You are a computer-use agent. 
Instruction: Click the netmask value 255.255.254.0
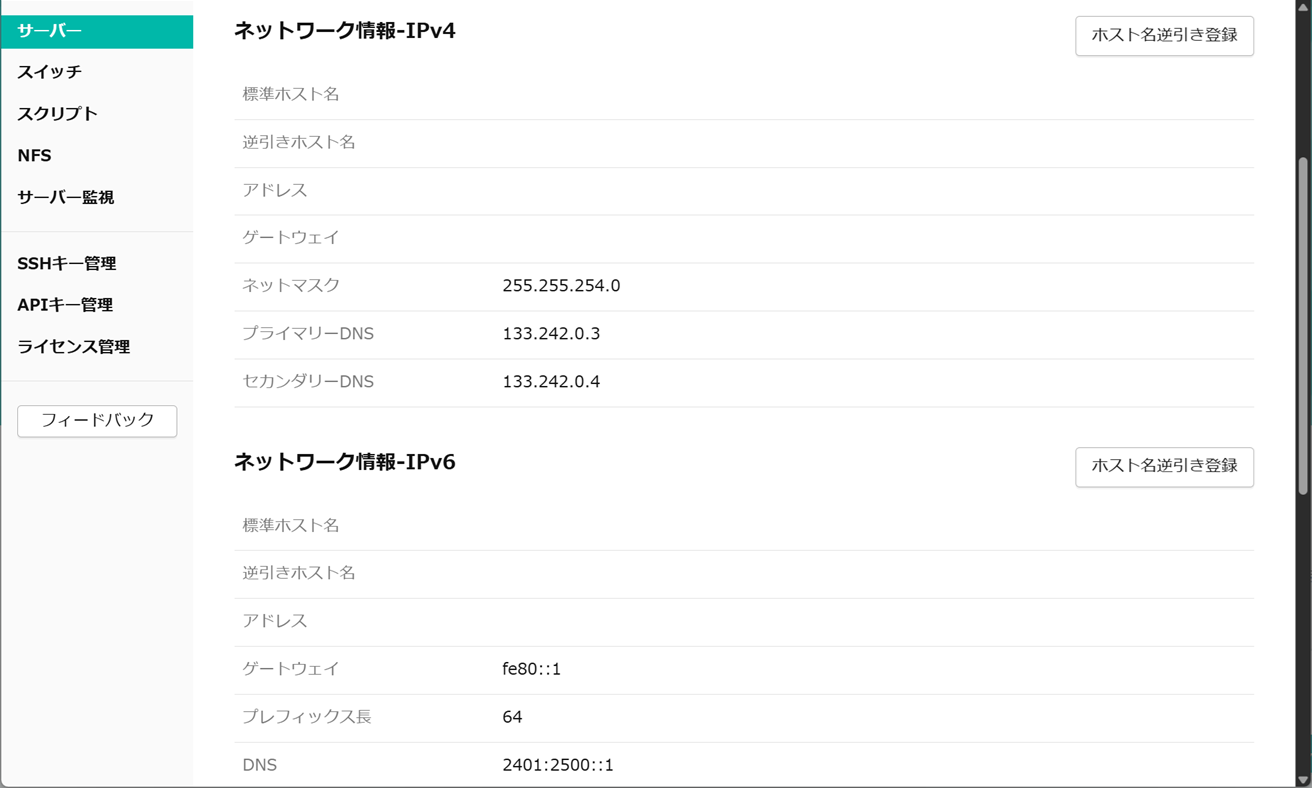(x=561, y=286)
